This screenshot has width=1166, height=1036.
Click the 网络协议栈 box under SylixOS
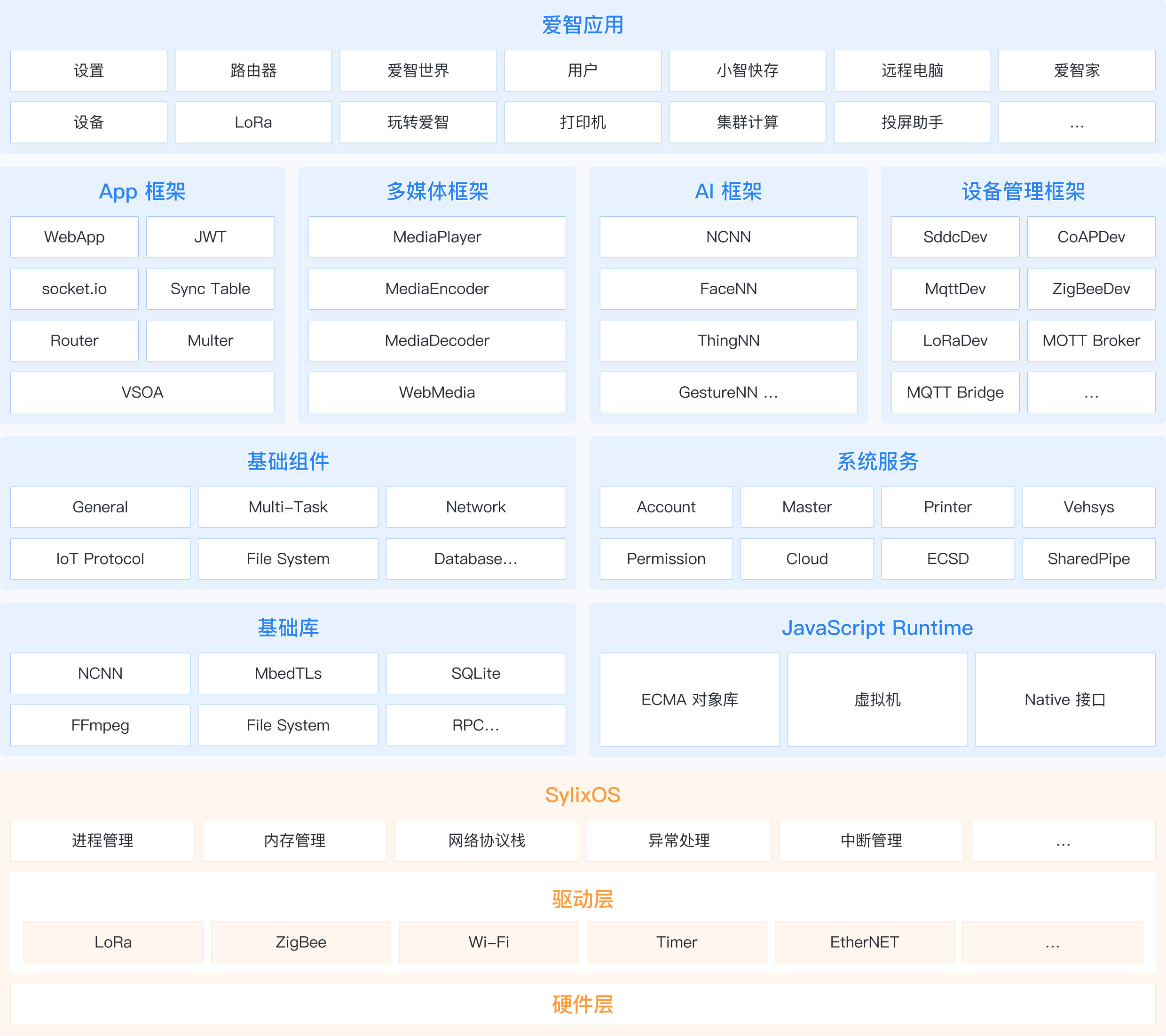coord(487,841)
